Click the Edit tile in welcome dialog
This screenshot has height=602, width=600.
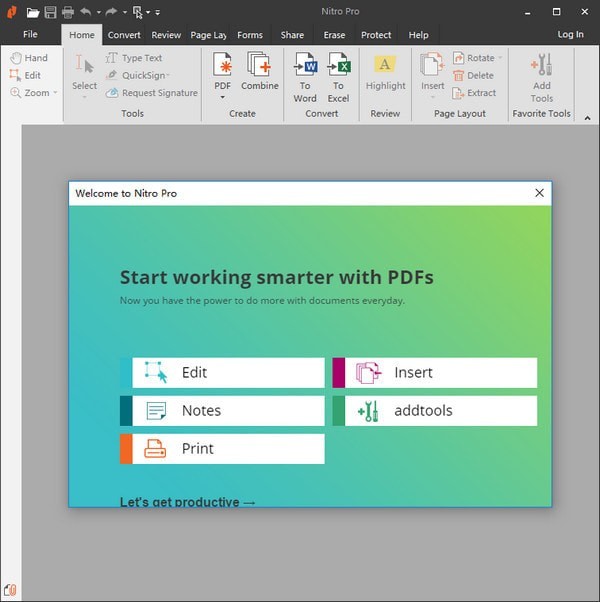(x=222, y=373)
